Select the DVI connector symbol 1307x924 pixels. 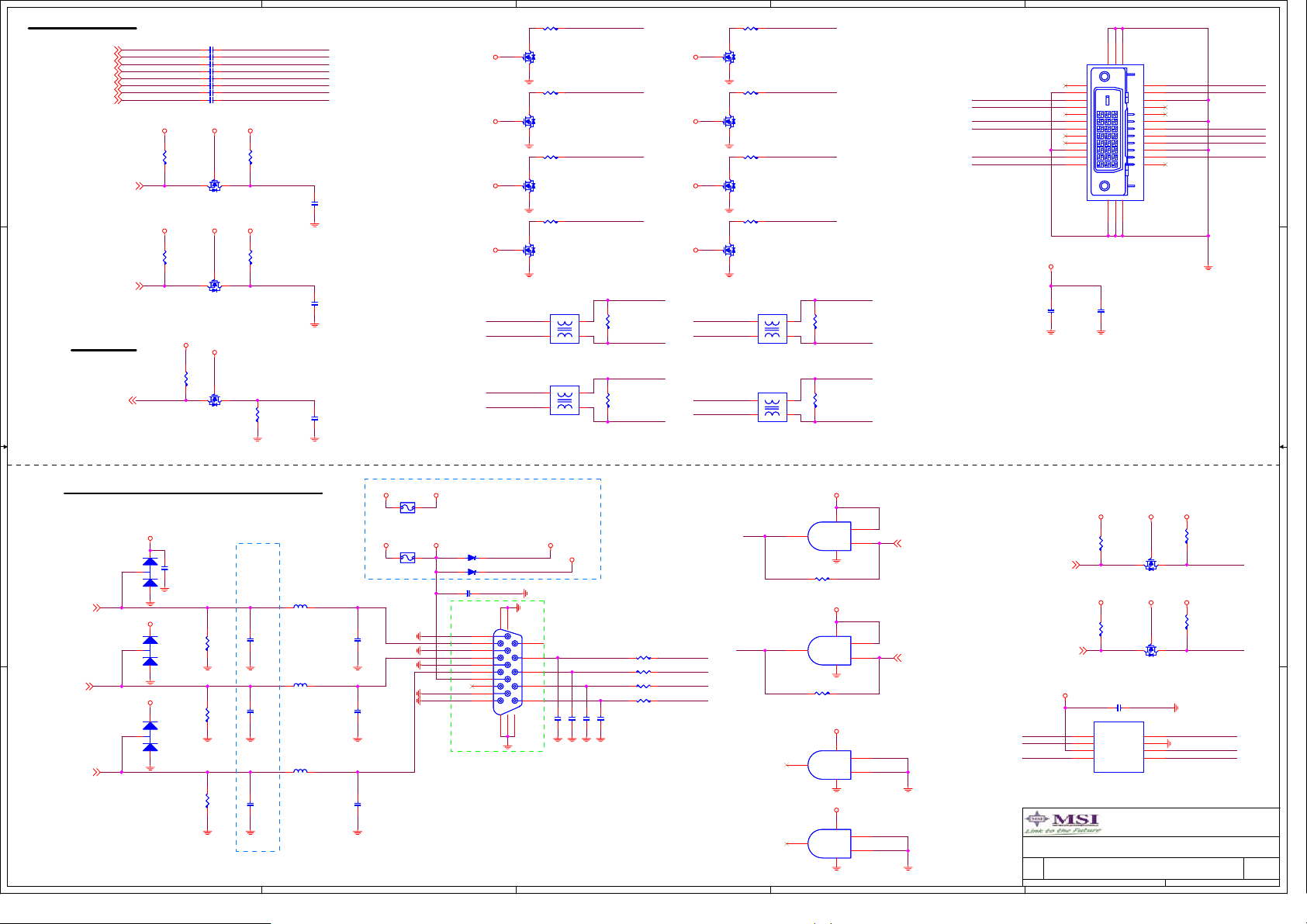coord(1115,133)
